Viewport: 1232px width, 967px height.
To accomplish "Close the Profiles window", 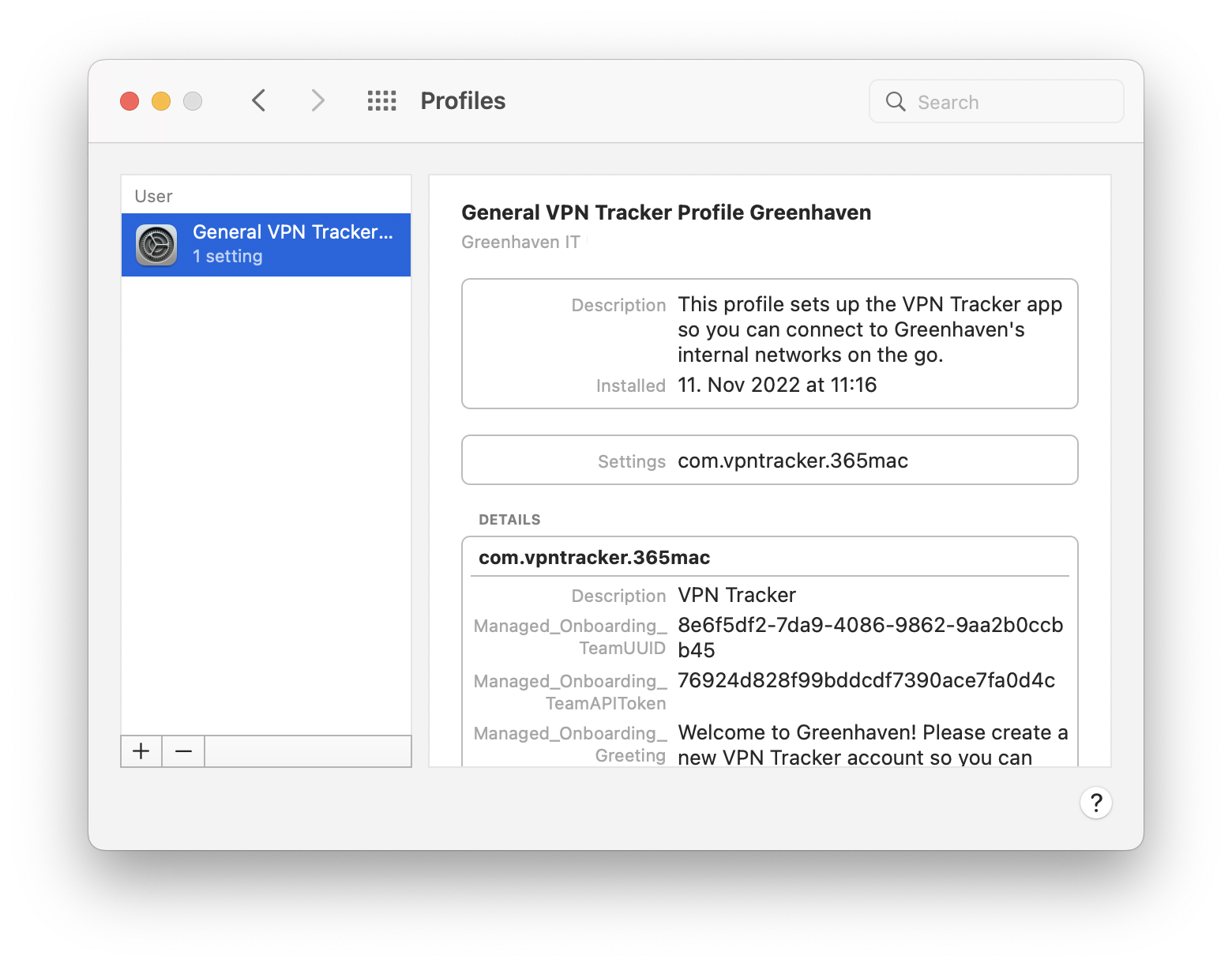I will point(130,101).
